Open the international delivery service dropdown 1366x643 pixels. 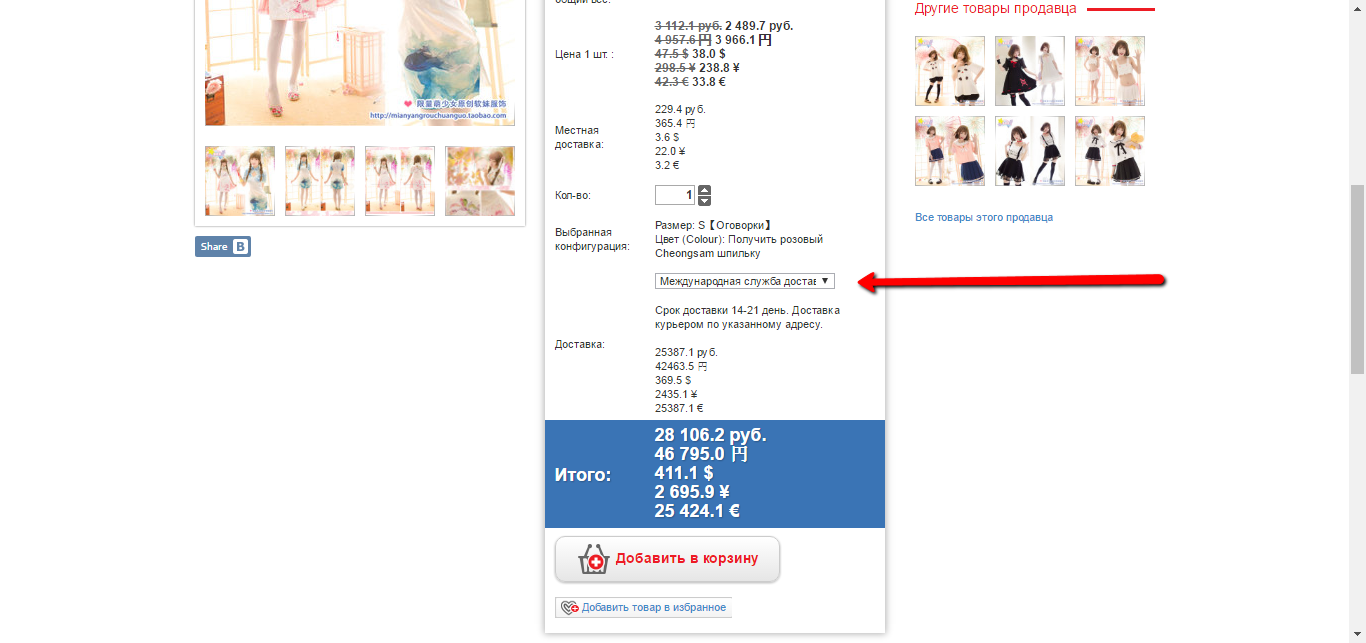745,281
